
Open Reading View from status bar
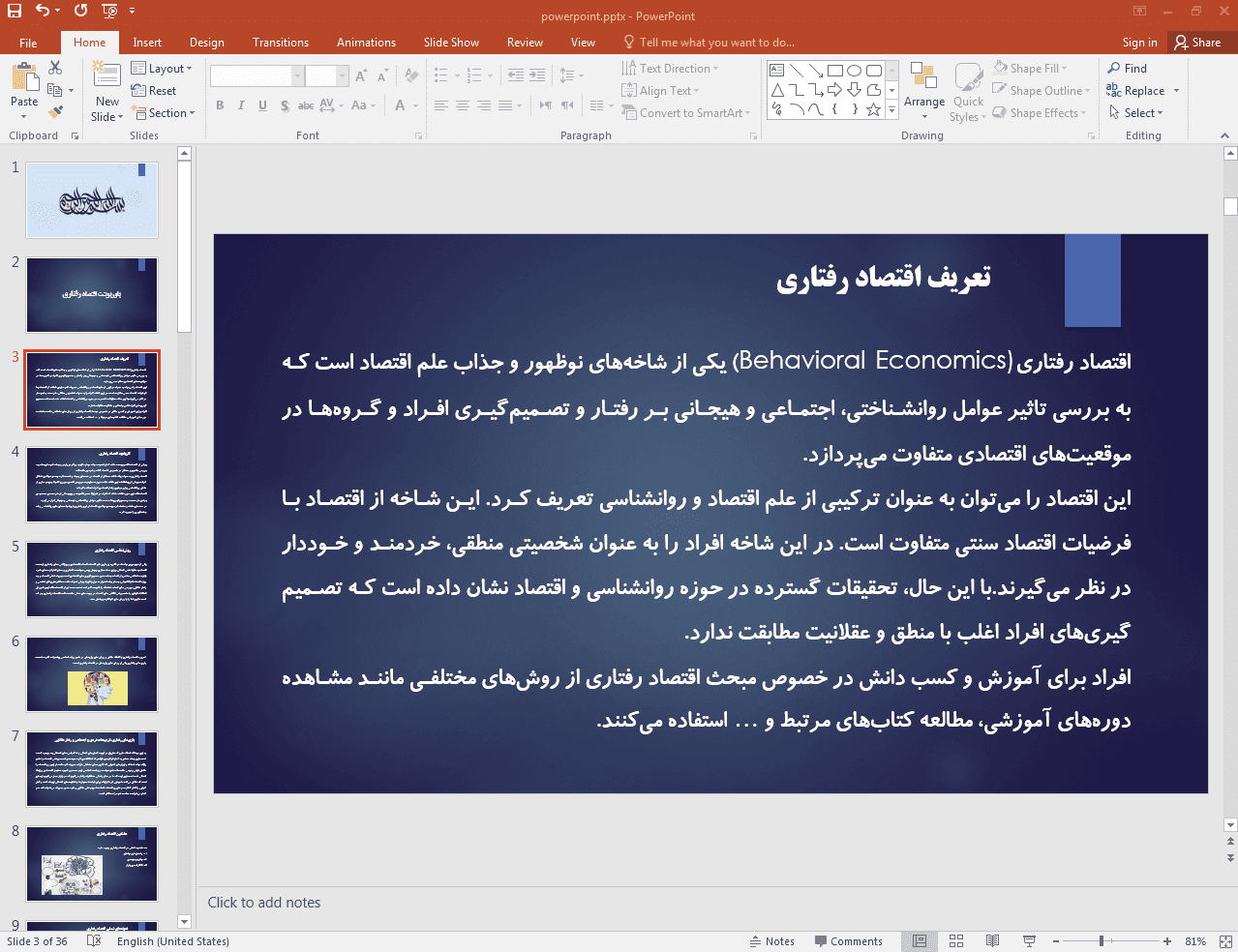pyautogui.click(x=992, y=941)
